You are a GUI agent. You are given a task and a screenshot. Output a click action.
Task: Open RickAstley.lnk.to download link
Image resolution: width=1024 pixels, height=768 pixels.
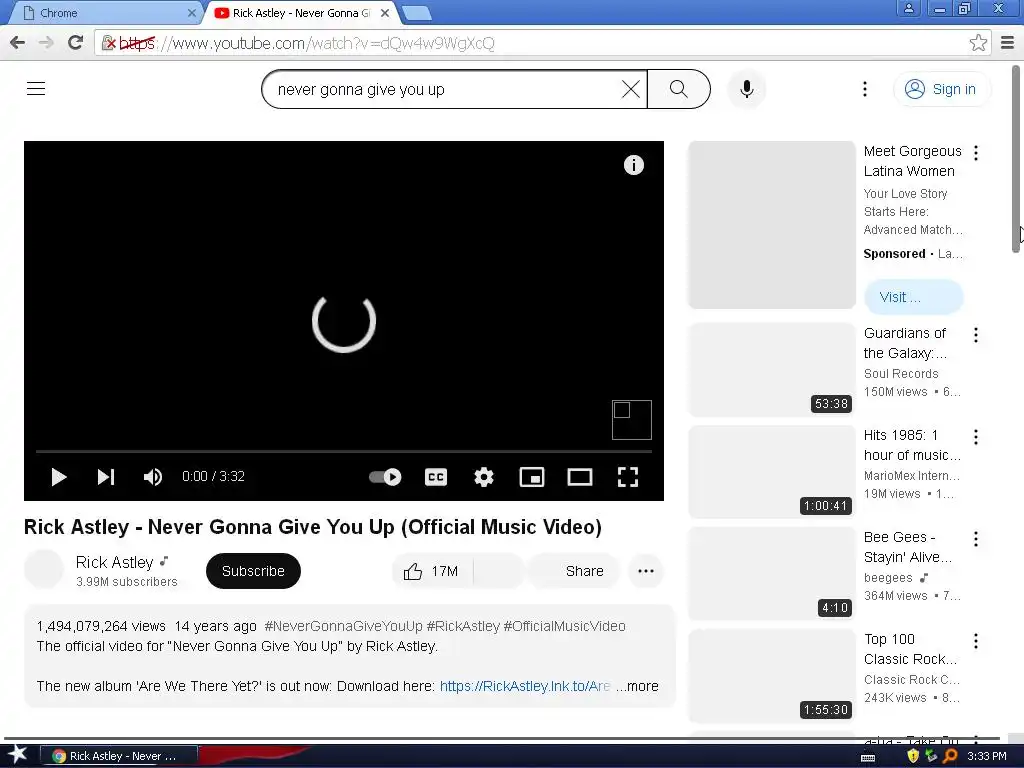pyautogui.click(x=525, y=686)
